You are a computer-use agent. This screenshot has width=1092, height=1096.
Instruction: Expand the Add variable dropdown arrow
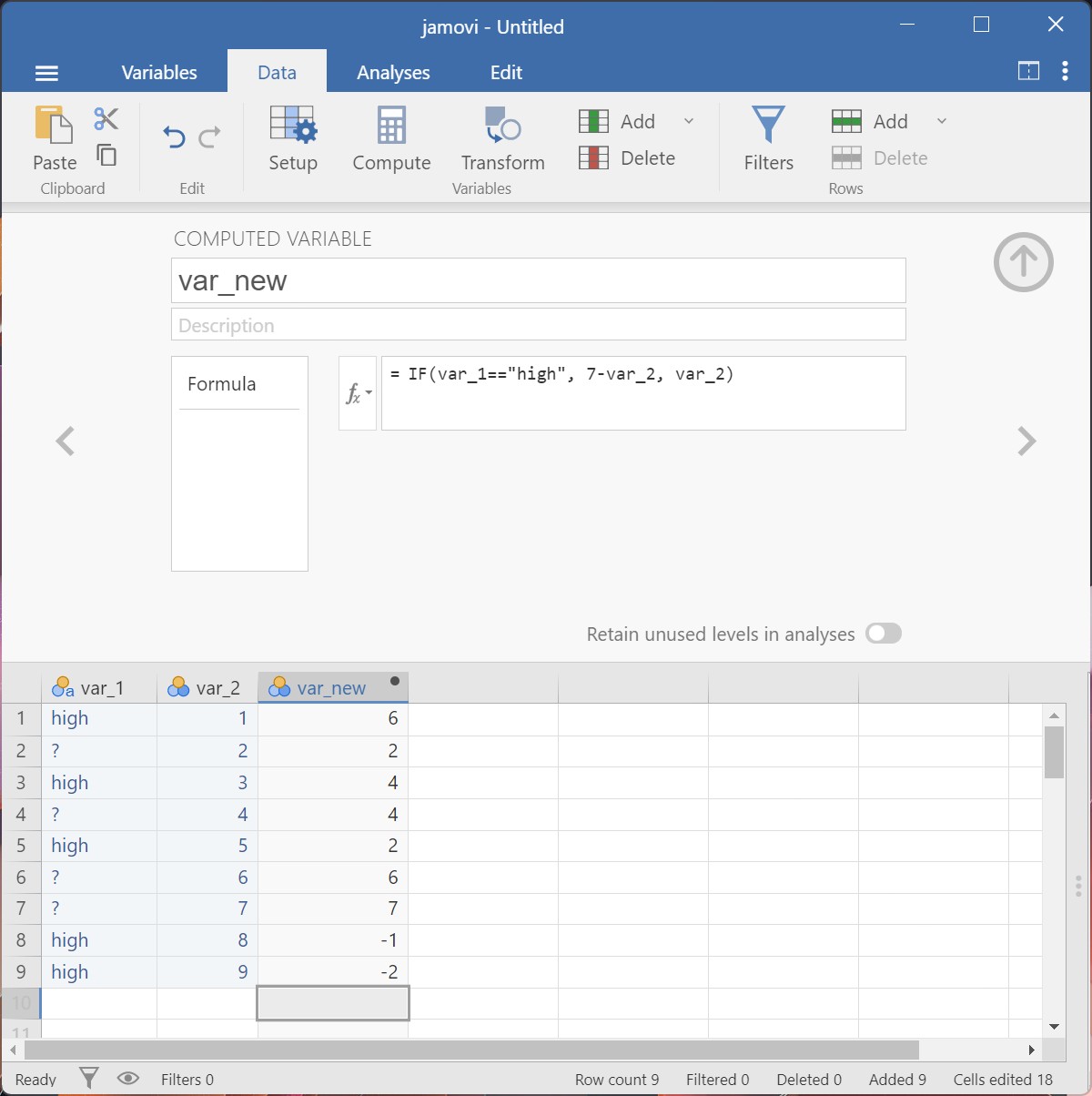(689, 121)
